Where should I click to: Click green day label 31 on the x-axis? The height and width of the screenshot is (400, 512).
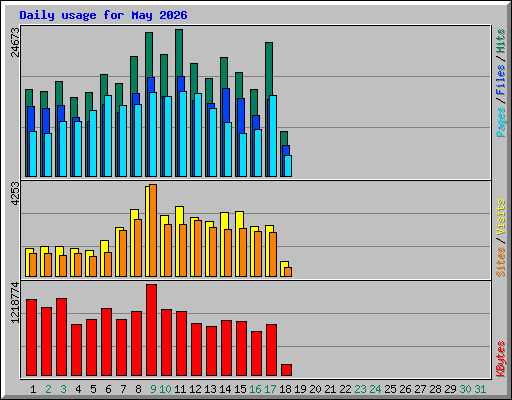[x=480, y=389]
